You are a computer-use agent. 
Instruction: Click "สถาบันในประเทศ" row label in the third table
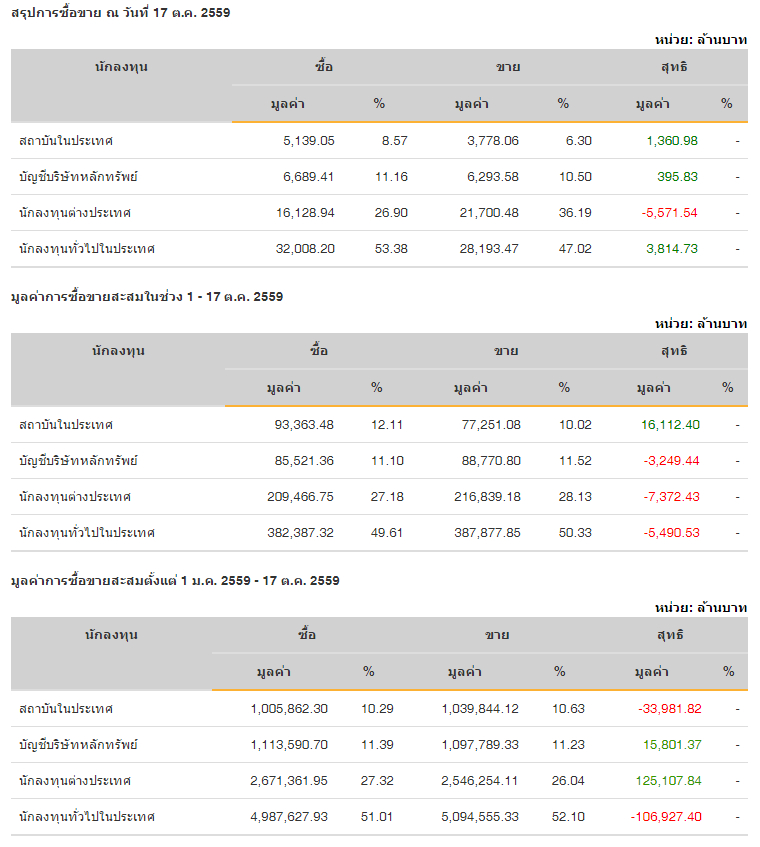(66, 709)
